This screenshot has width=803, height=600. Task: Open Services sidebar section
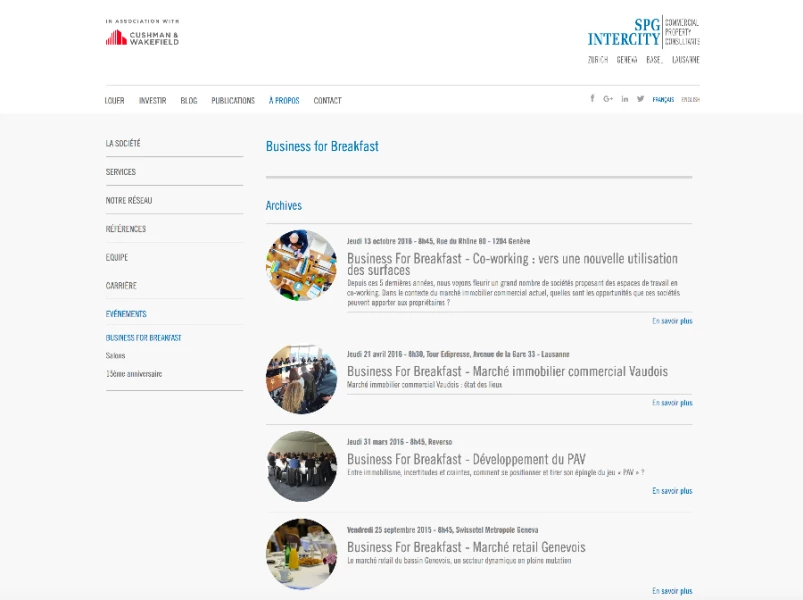pyautogui.click(x=121, y=172)
